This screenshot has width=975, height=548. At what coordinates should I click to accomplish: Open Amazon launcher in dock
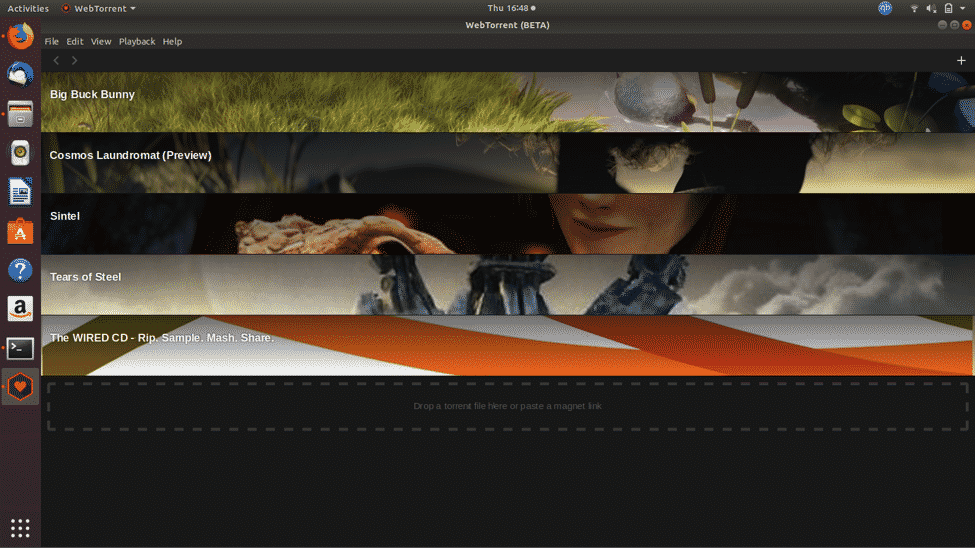pyautogui.click(x=21, y=309)
